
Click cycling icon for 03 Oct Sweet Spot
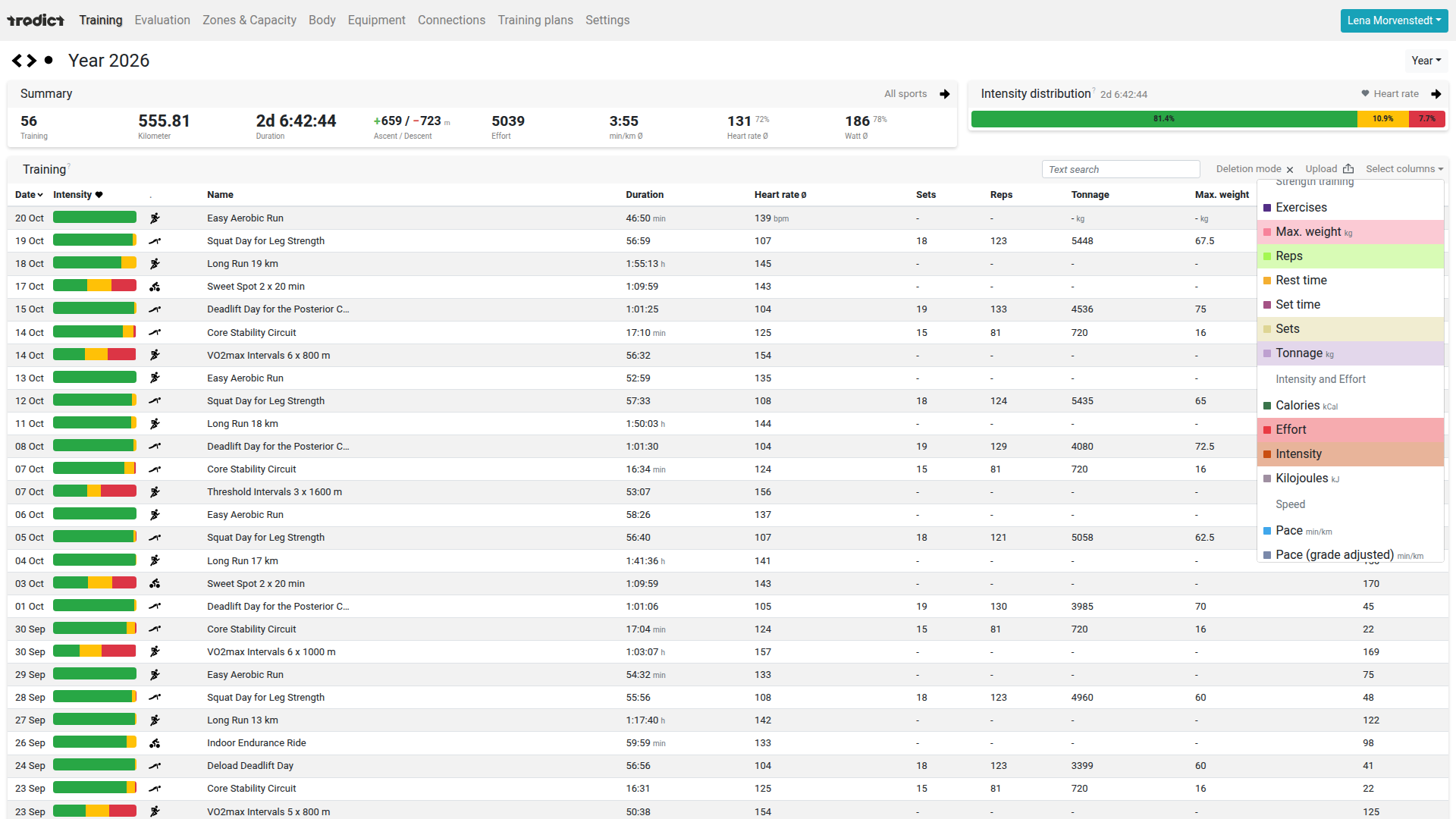coord(155,584)
